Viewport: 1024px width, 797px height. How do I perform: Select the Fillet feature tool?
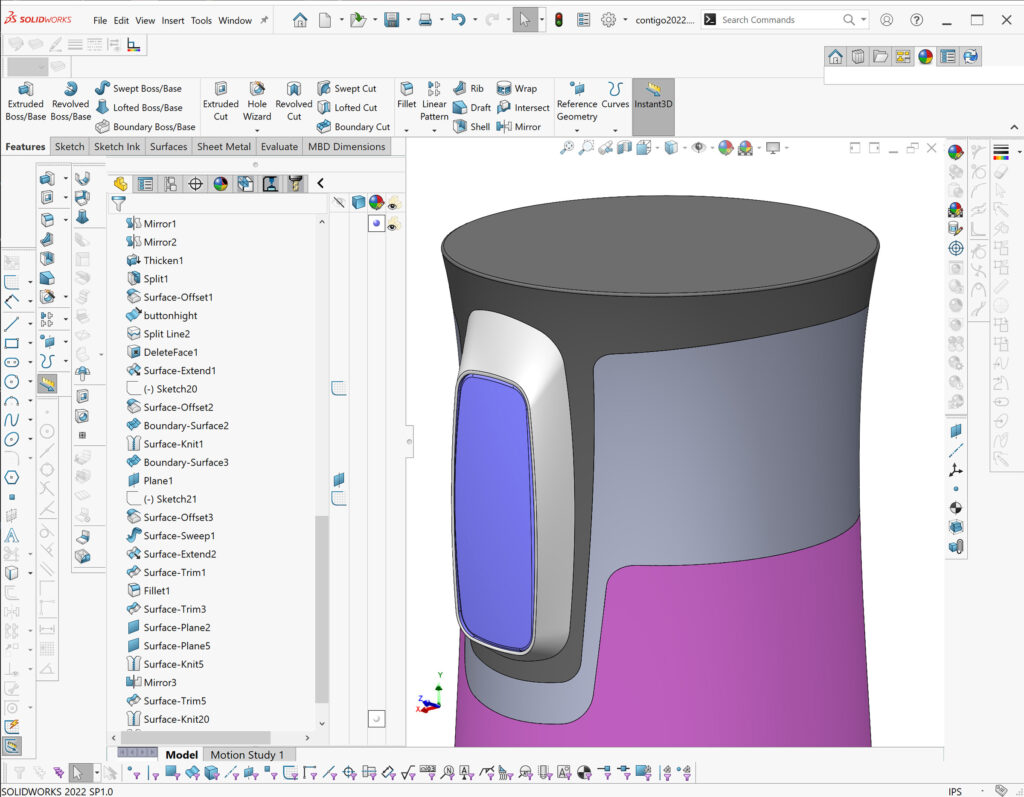pyautogui.click(x=405, y=101)
